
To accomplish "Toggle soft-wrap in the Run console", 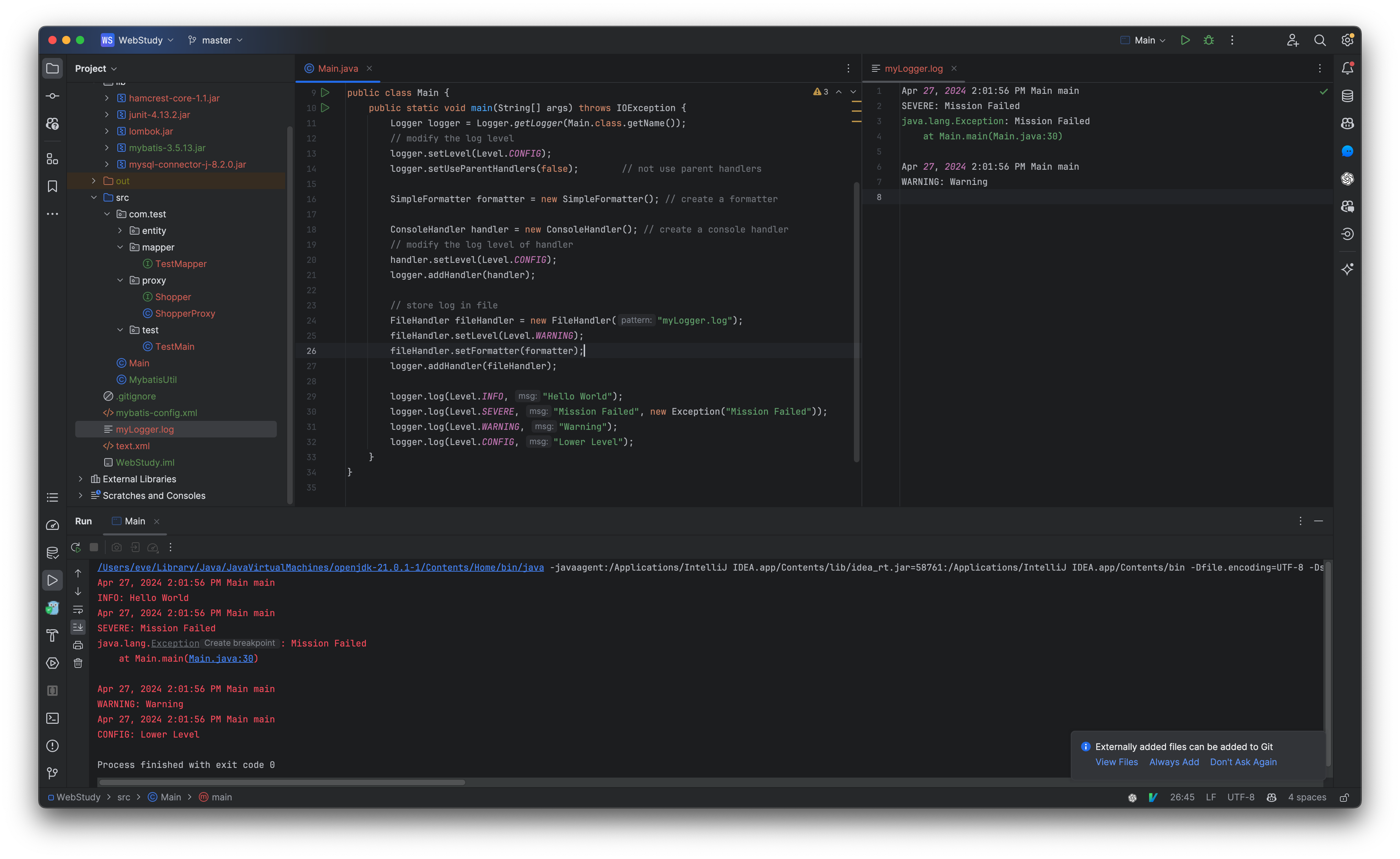I will (x=78, y=609).
